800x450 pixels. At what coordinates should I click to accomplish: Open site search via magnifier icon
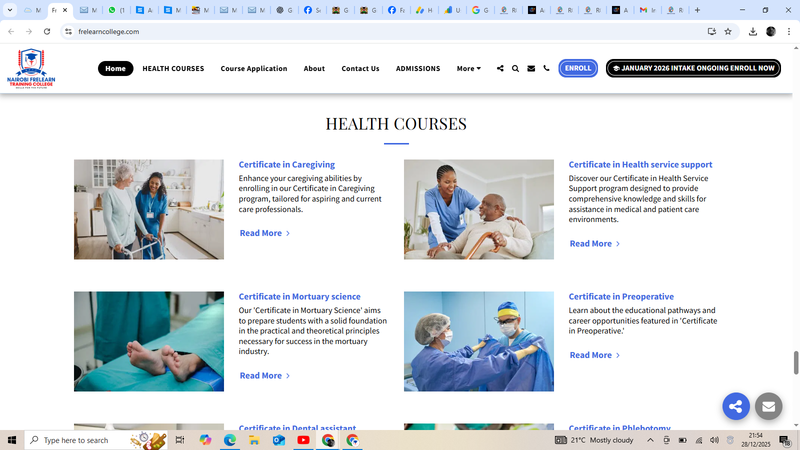pyautogui.click(x=515, y=69)
